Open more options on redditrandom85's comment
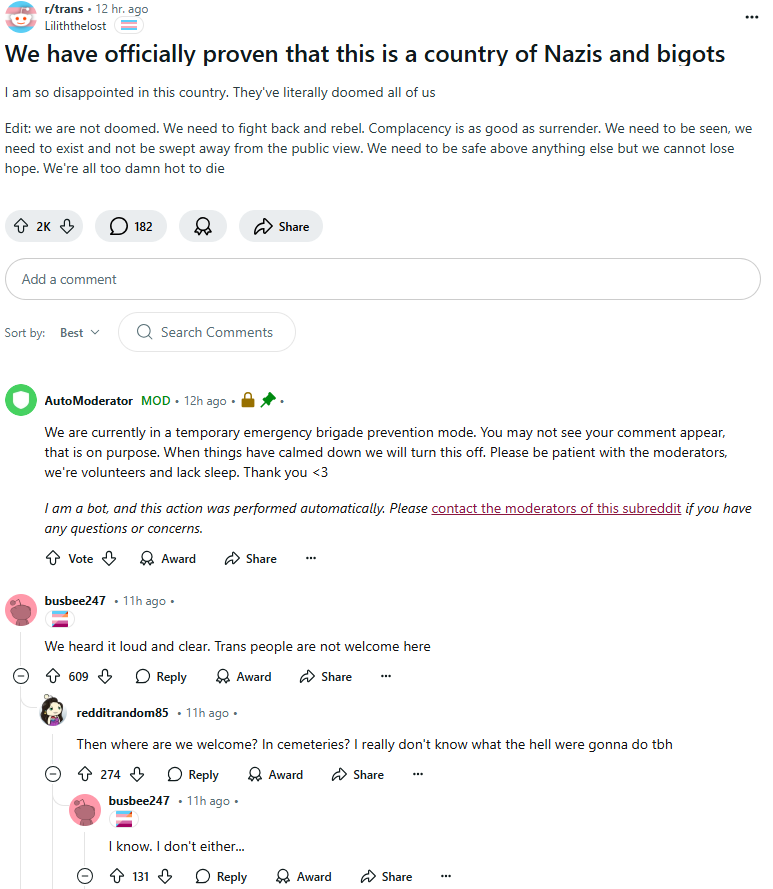Image resolution: width=773 pixels, height=889 pixels. point(418,774)
